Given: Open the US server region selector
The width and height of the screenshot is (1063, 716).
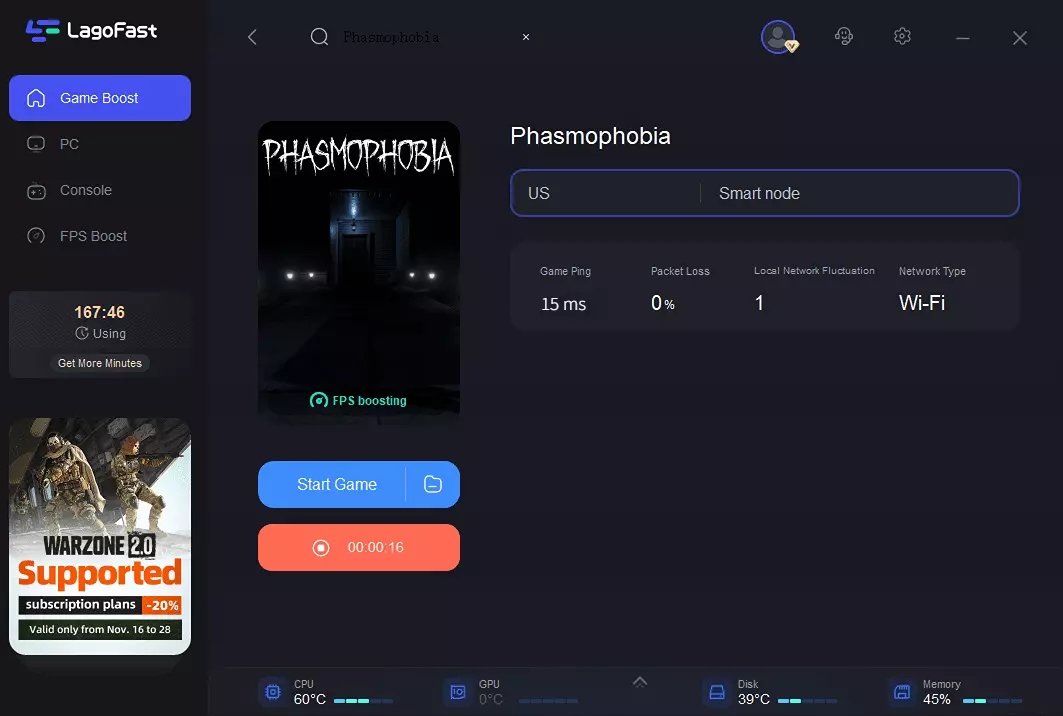Looking at the screenshot, I should (x=605, y=193).
